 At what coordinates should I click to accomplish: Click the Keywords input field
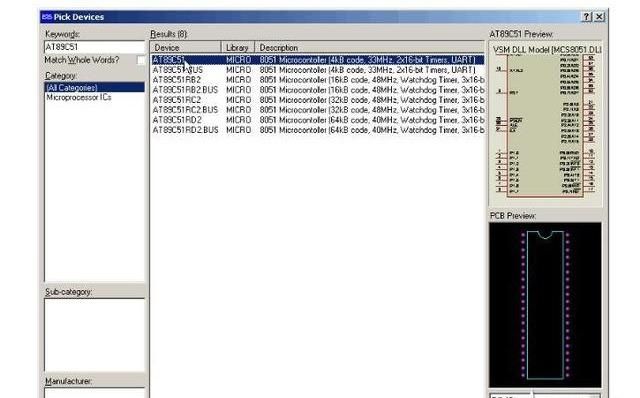[94, 47]
